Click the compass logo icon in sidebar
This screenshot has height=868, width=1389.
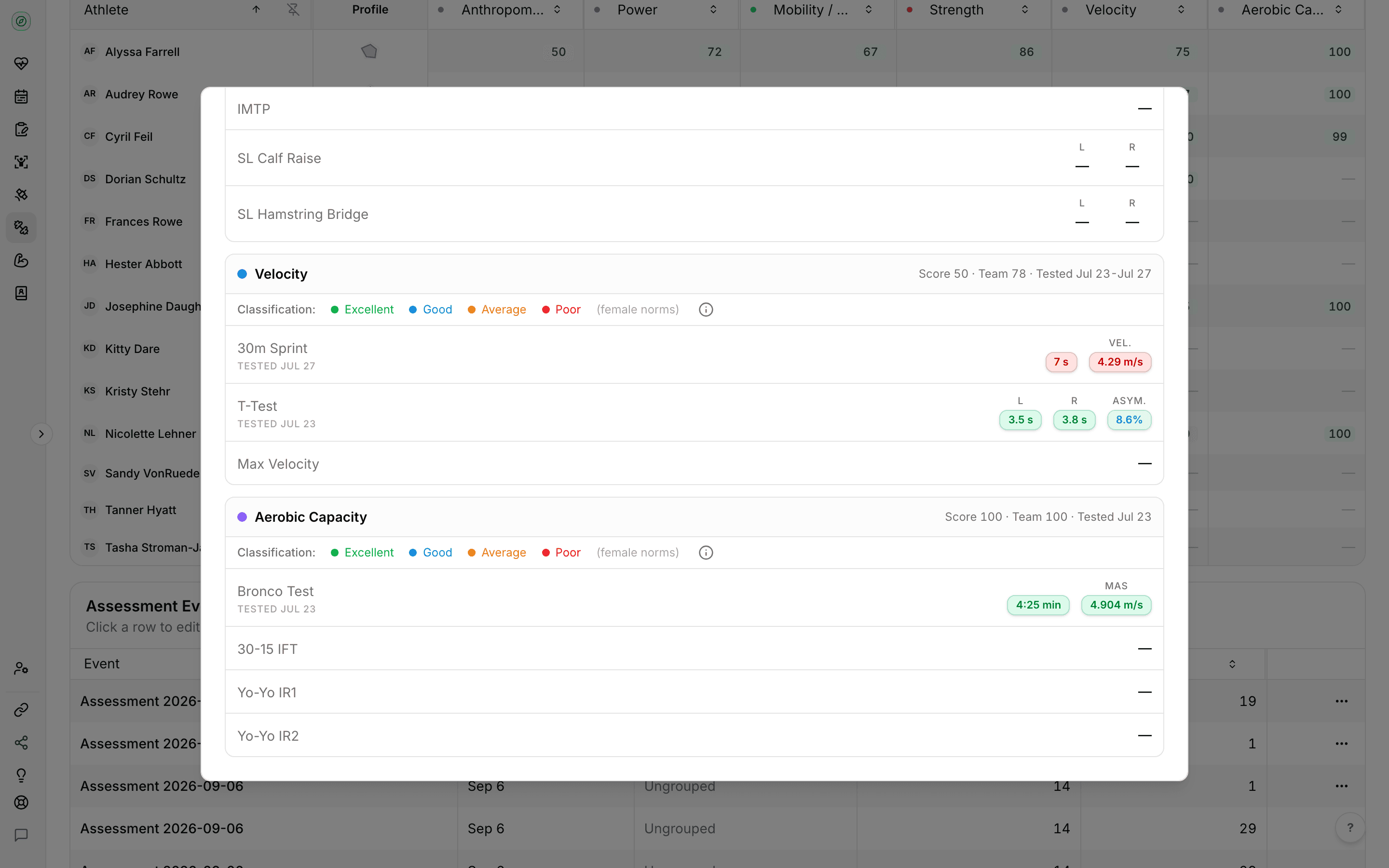tap(21, 21)
